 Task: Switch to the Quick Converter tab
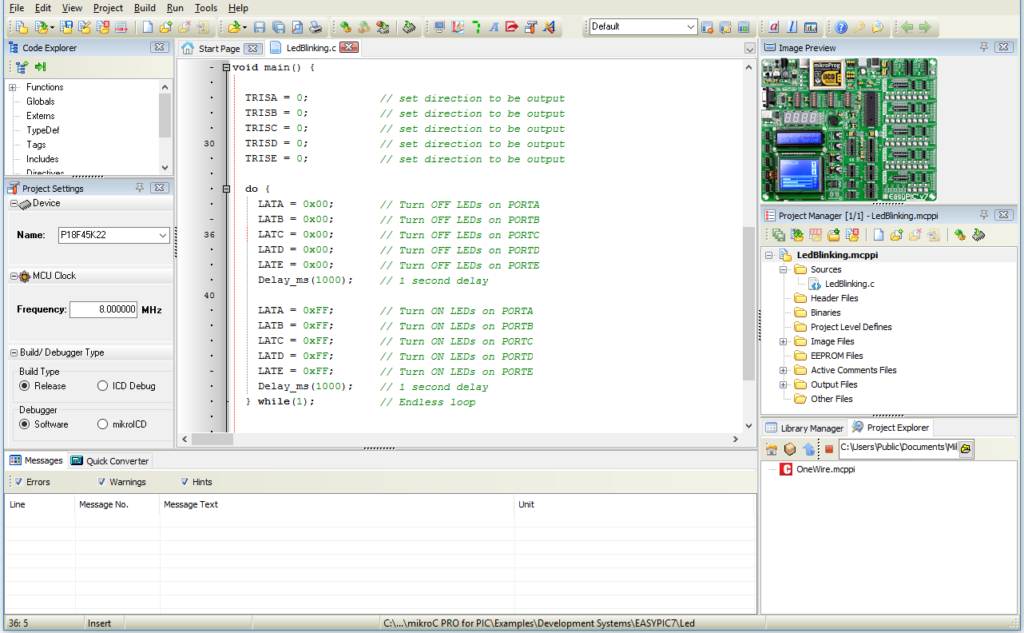[x=110, y=461]
